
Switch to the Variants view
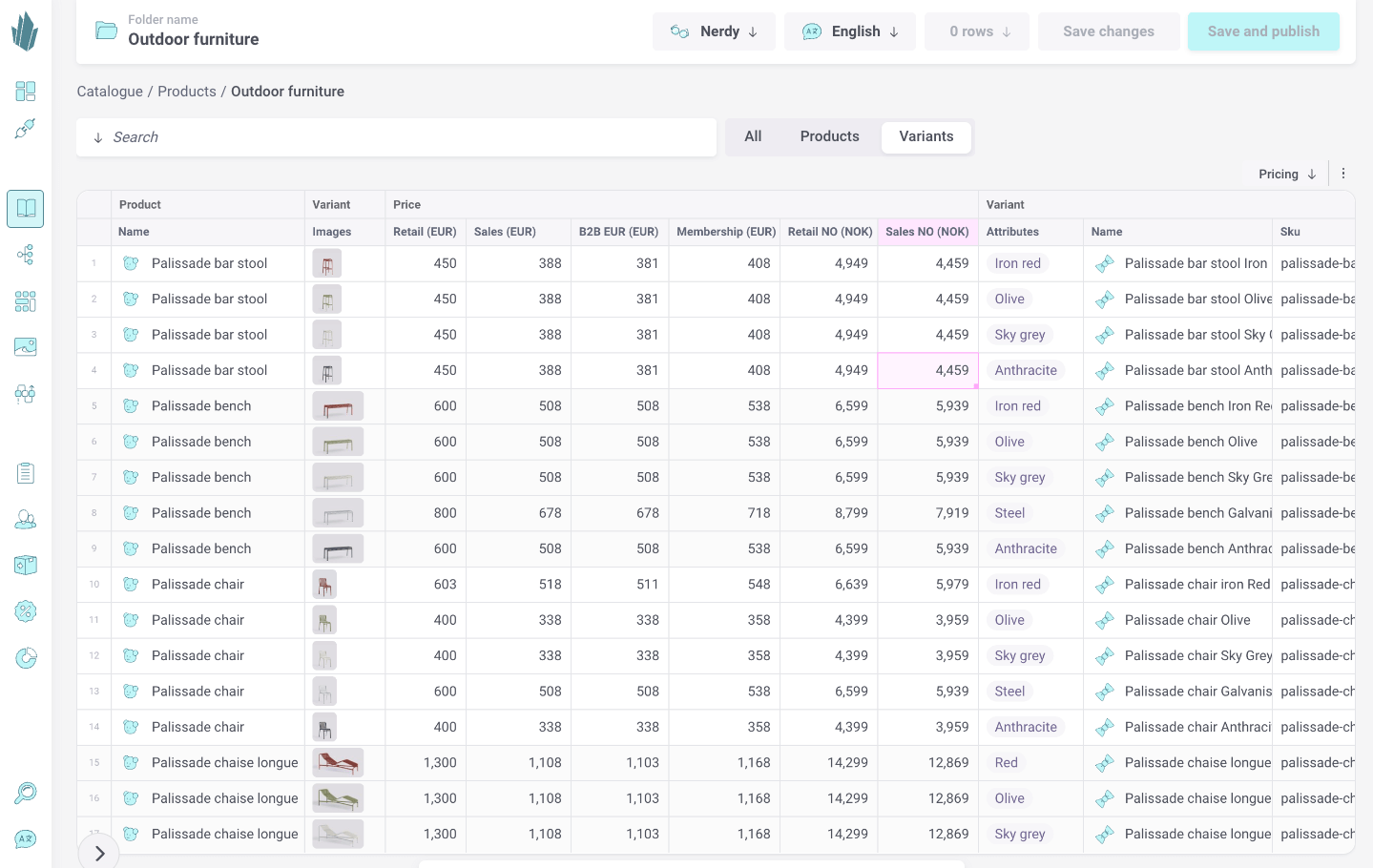[926, 136]
